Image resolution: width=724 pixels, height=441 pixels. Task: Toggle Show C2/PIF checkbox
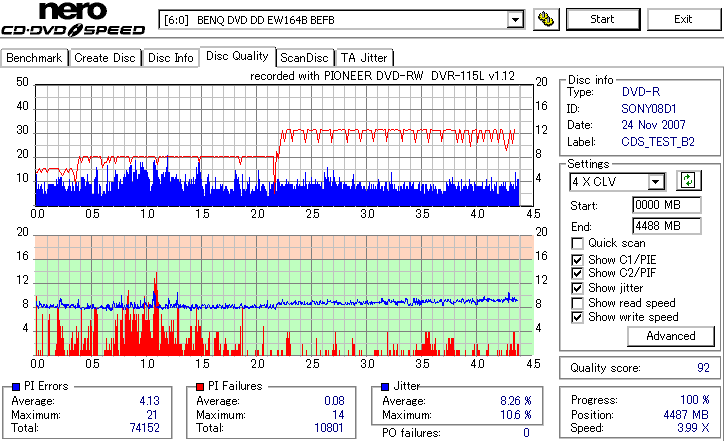click(x=577, y=273)
